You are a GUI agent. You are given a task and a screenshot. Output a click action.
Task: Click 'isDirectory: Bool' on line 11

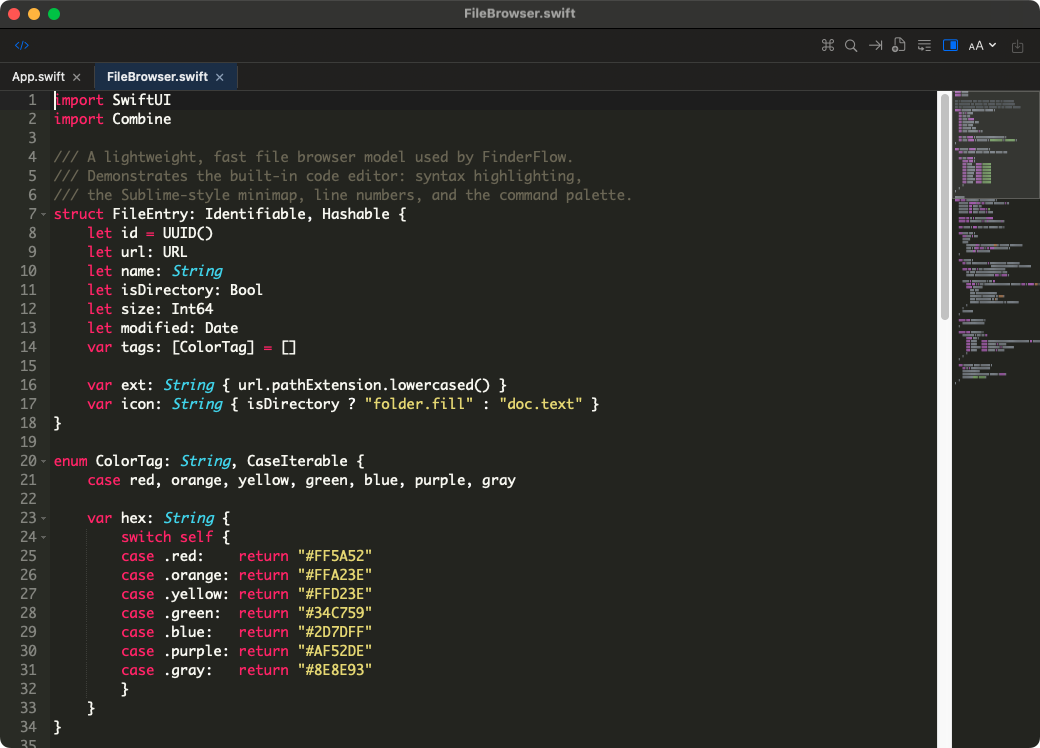[192, 290]
